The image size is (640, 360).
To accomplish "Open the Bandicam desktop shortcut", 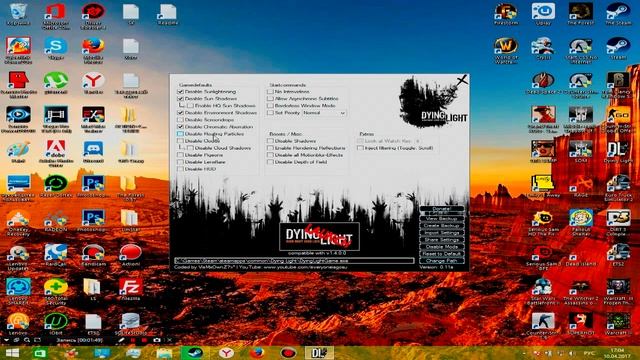I will pyautogui.click(x=93, y=255).
